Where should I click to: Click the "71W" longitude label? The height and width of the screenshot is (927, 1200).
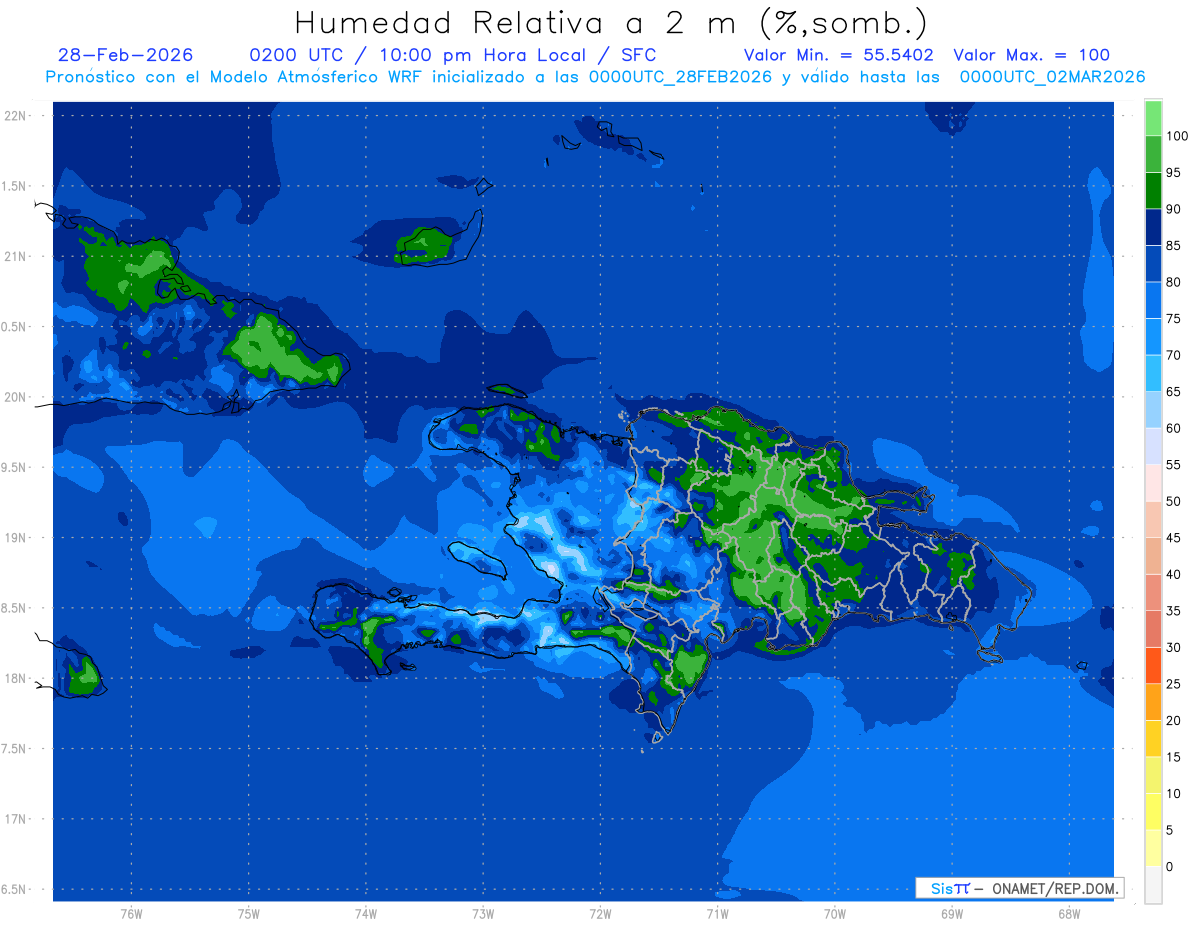point(717,914)
